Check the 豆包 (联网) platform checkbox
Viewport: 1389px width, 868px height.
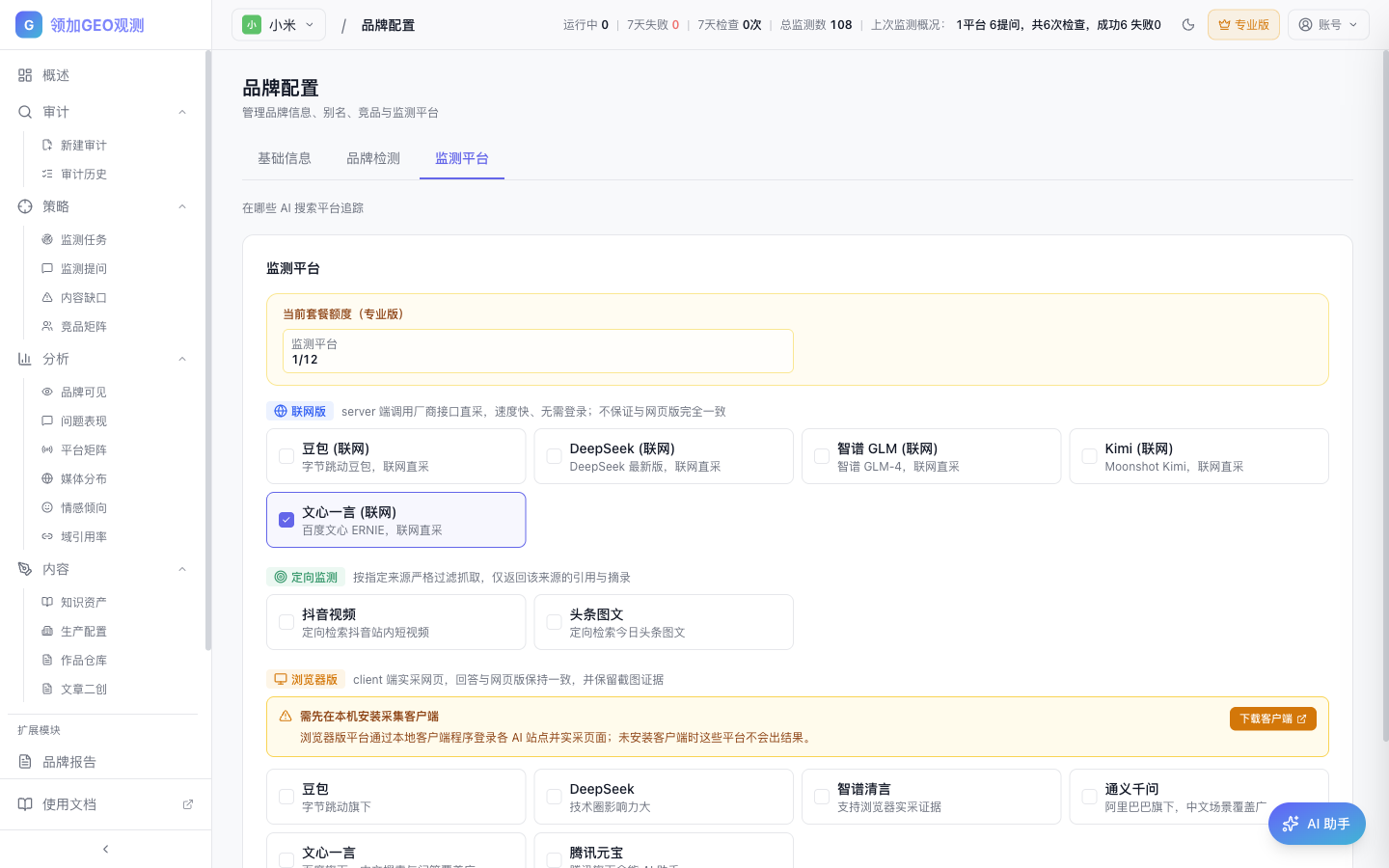click(x=286, y=456)
